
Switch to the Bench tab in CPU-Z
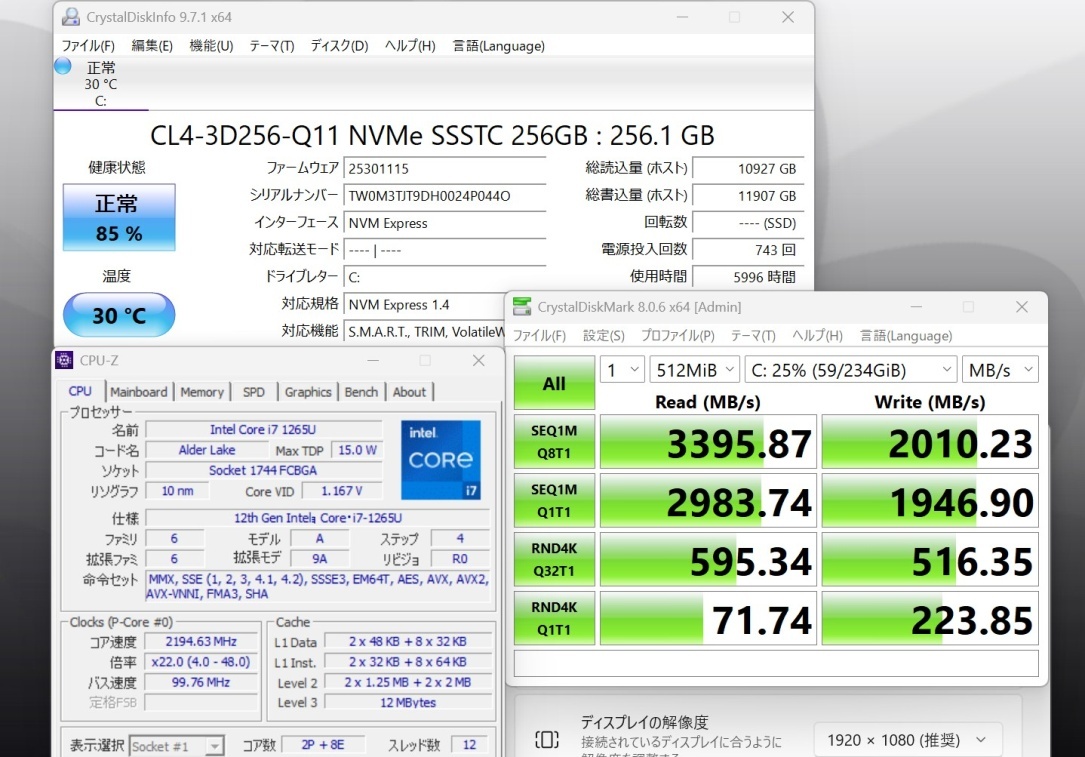pyautogui.click(x=361, y=392)
